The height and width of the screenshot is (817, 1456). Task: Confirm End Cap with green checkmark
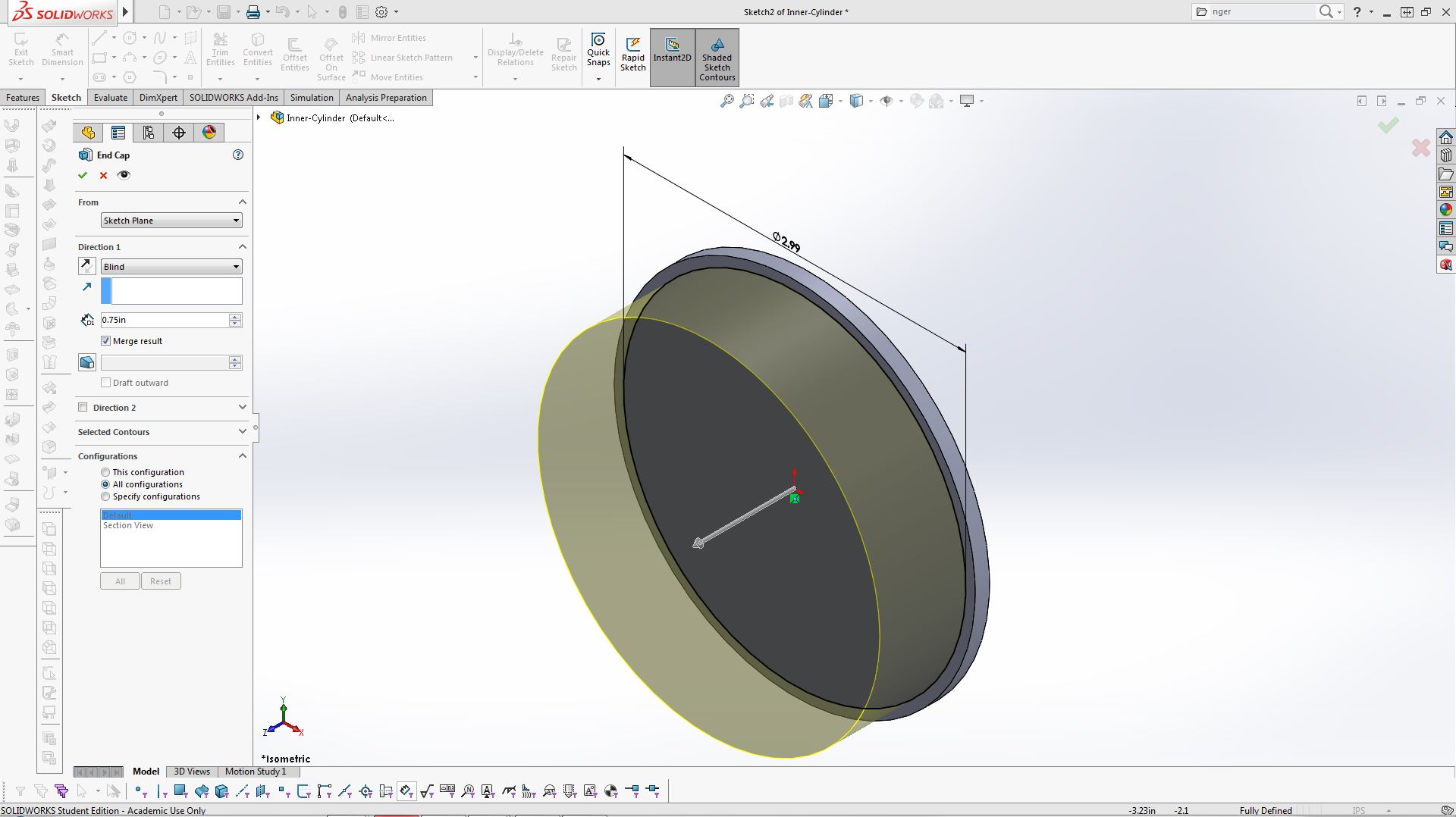point(83,175)
